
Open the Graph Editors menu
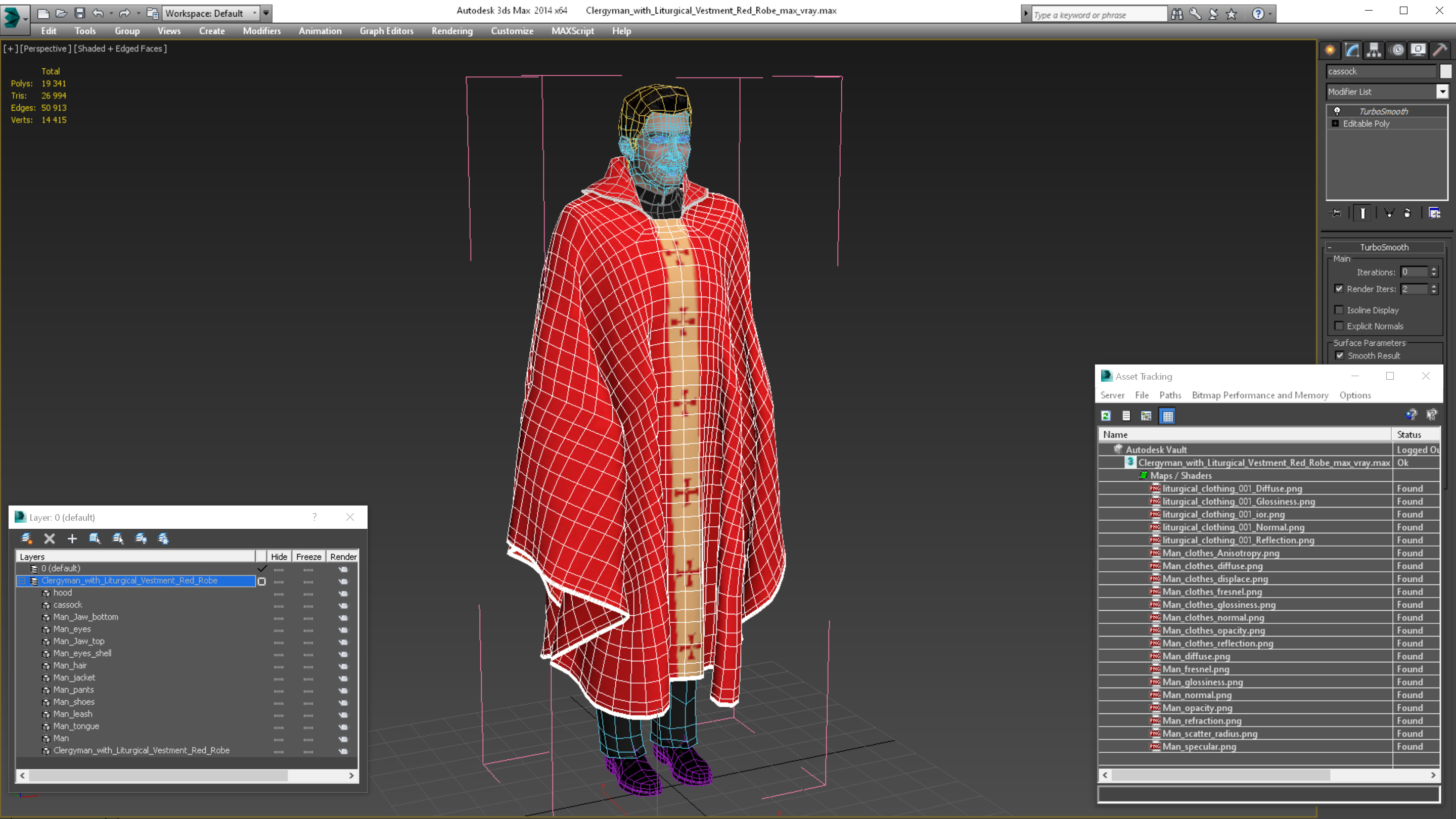pos(387,31)
